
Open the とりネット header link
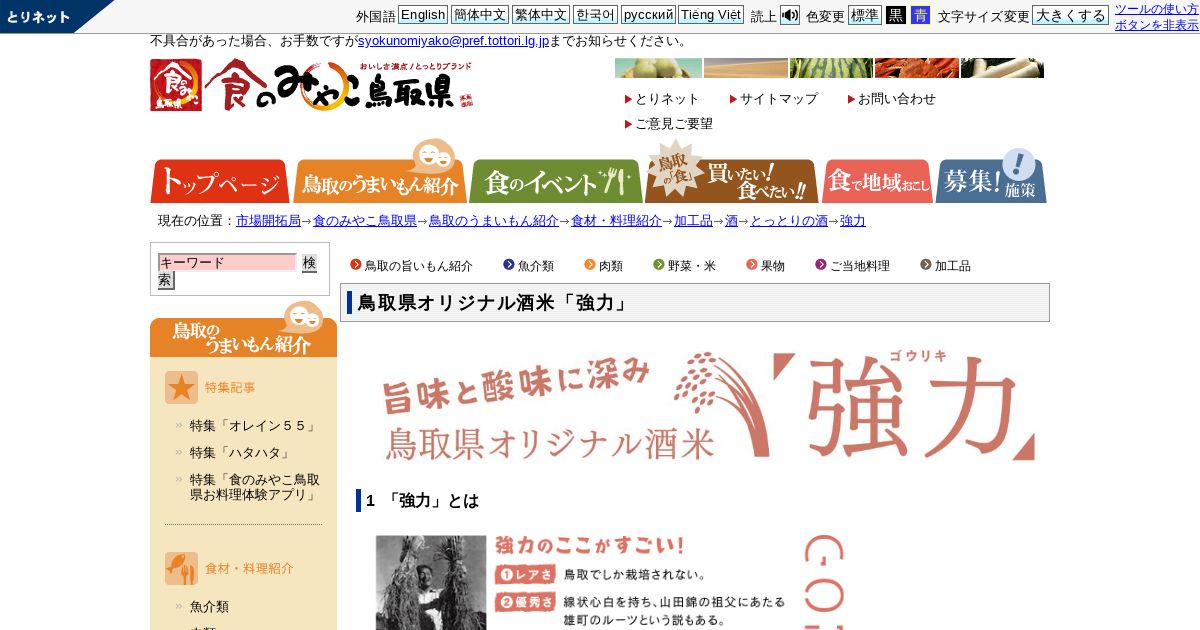[x=666, y=99]
